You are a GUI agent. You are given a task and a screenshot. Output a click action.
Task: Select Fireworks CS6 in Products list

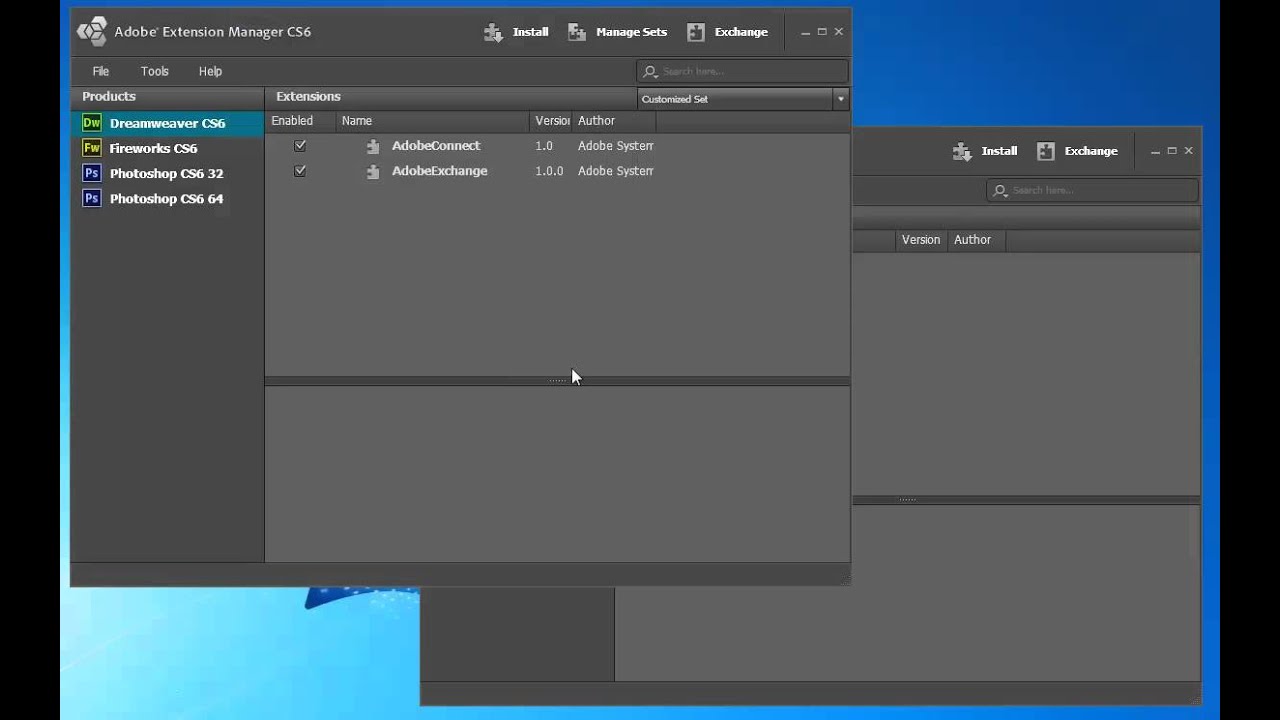[167, 148]
